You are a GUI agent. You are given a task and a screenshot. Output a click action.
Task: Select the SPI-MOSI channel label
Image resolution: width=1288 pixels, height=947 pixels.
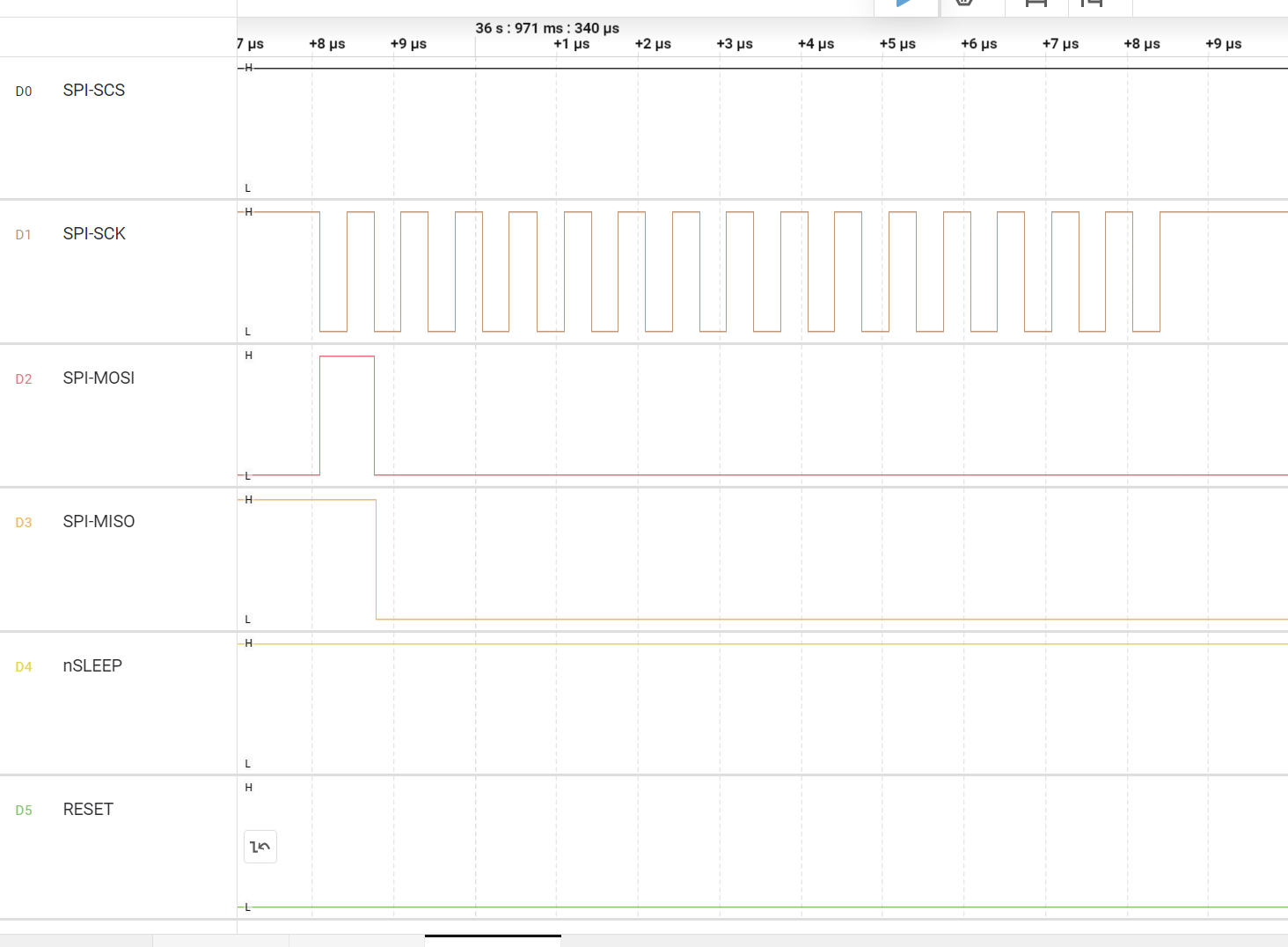click(x=99, y=378)
